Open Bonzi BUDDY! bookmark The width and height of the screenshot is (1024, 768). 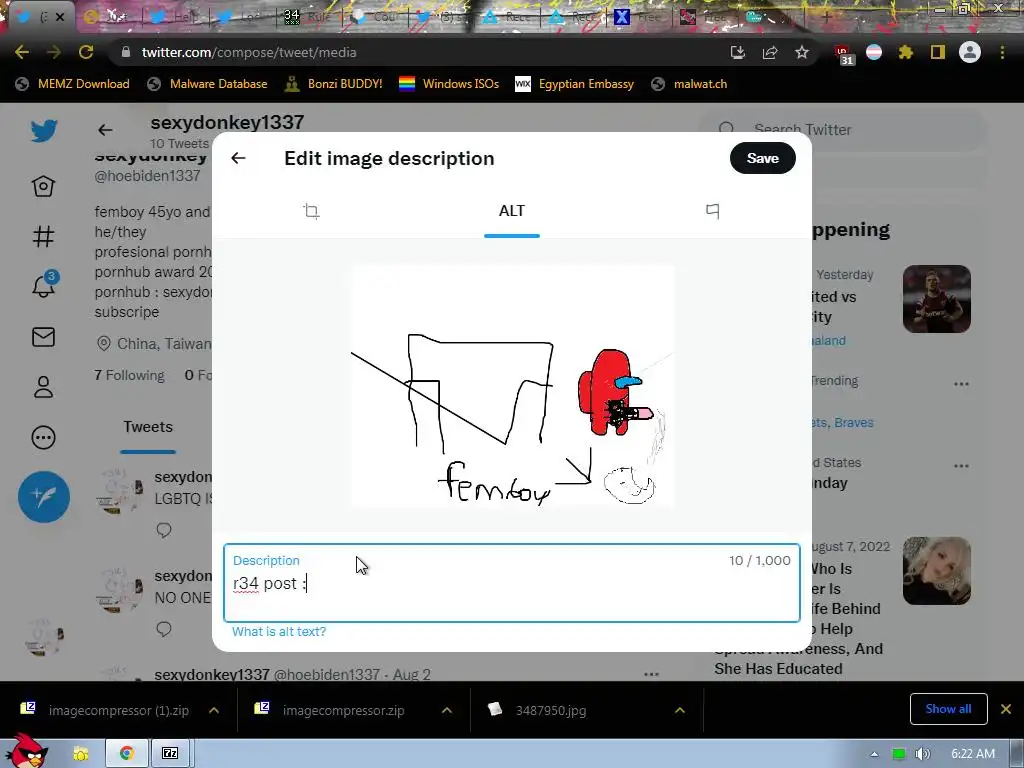pos(334,84)
